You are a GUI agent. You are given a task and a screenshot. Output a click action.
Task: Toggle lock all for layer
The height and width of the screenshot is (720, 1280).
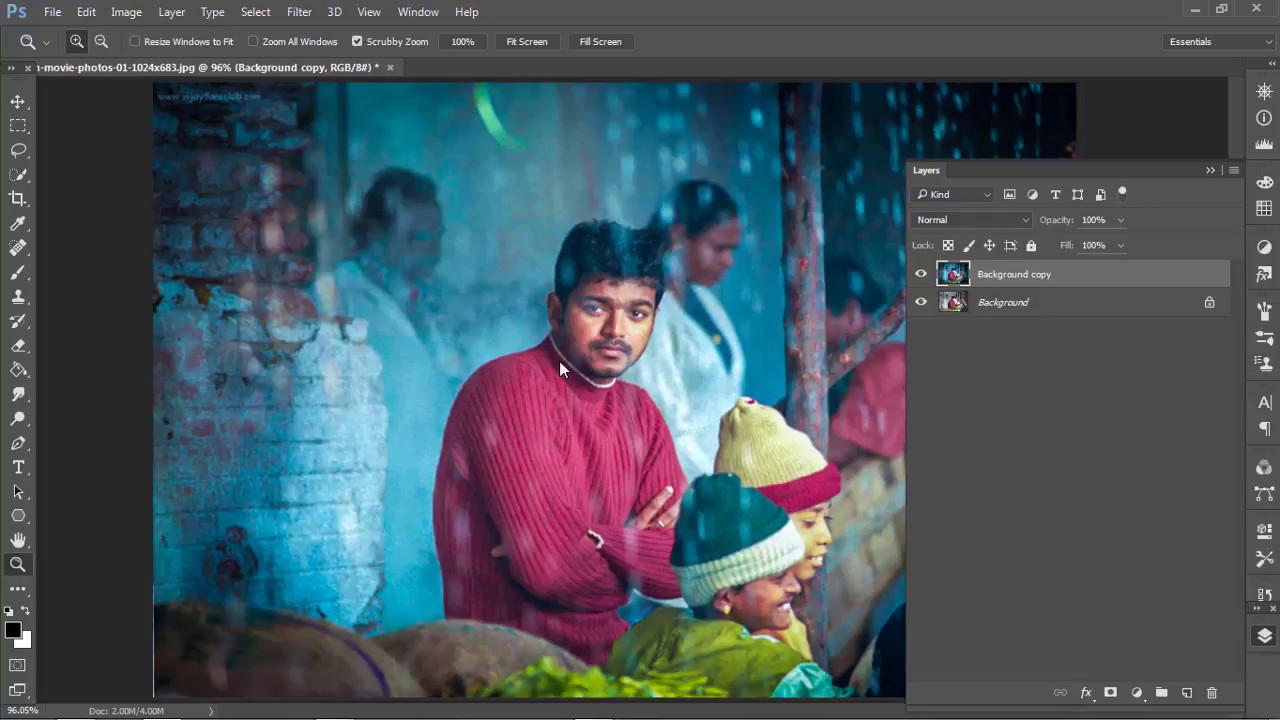[x=1031, y=245]
